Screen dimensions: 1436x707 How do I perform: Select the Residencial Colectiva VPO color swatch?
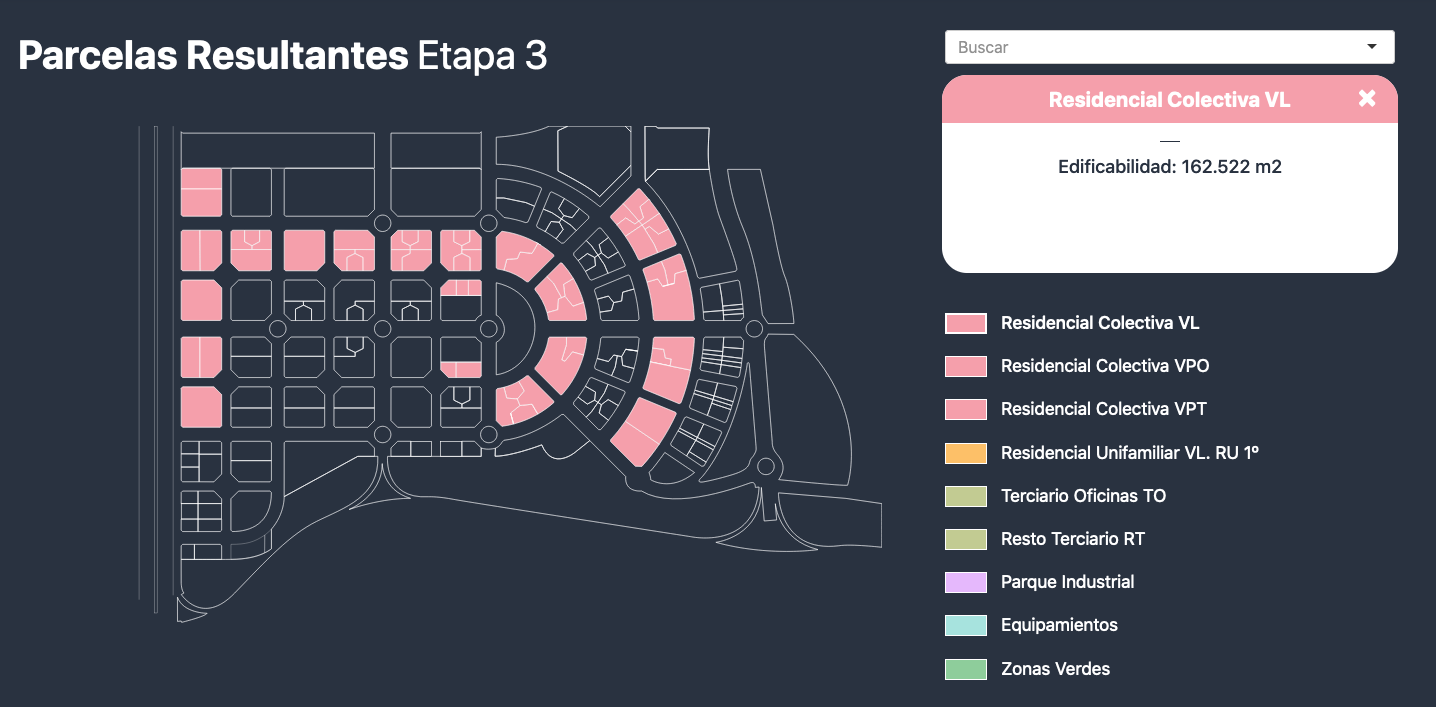coord(966,366)
